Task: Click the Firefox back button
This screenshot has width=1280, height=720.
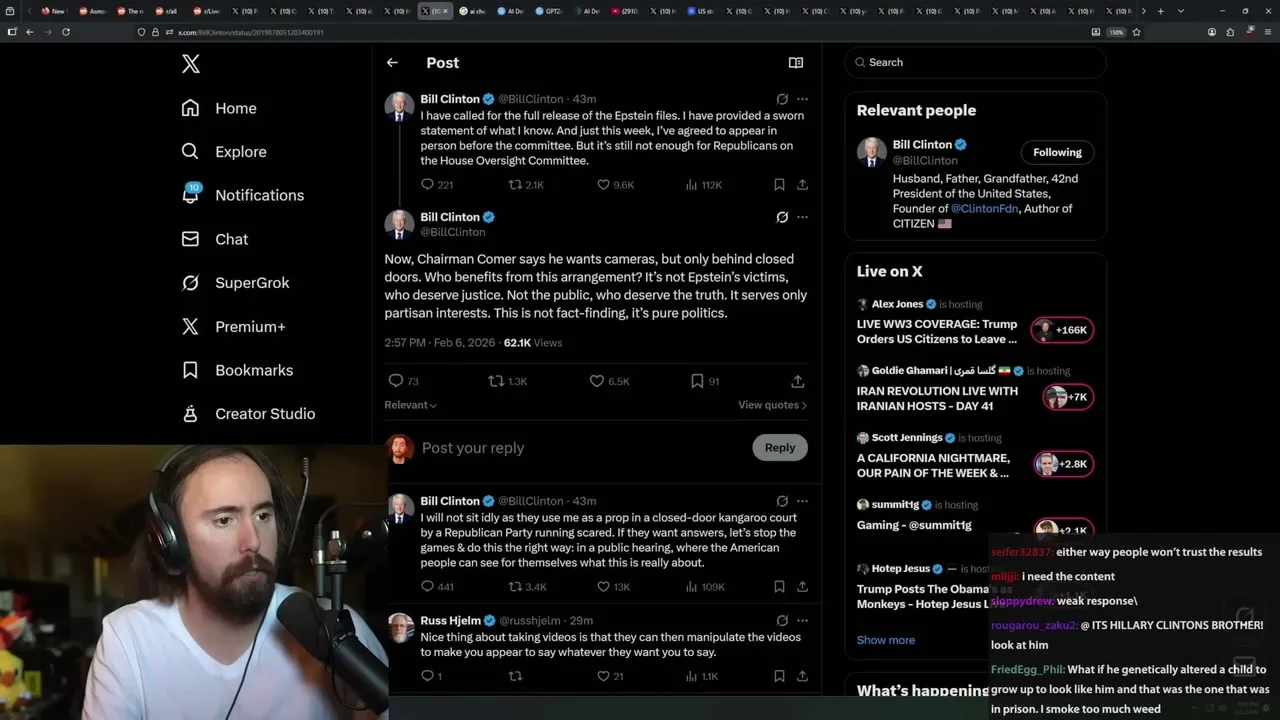Action: (x=30, y=32)
